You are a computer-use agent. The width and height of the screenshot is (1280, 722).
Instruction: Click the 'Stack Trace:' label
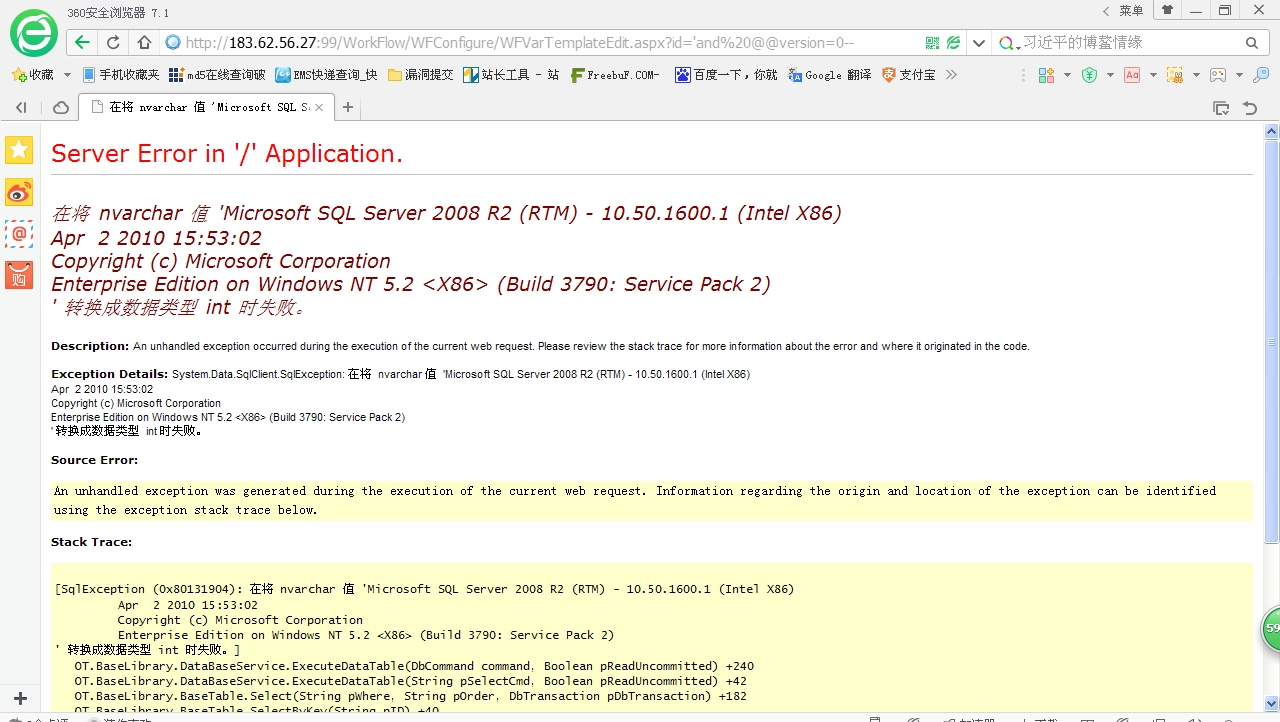[91, 542]
